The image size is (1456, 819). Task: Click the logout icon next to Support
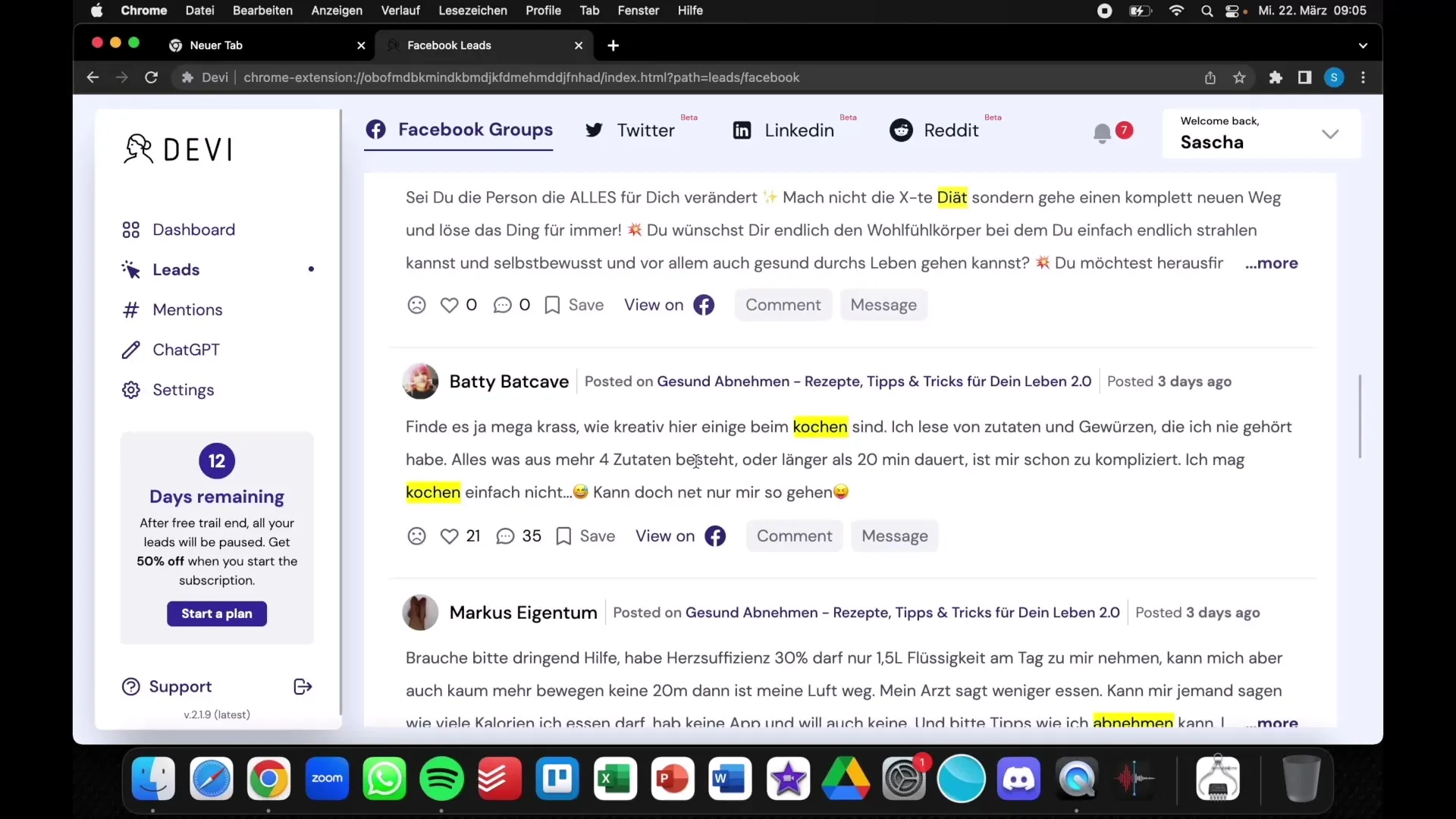(300, 686)
